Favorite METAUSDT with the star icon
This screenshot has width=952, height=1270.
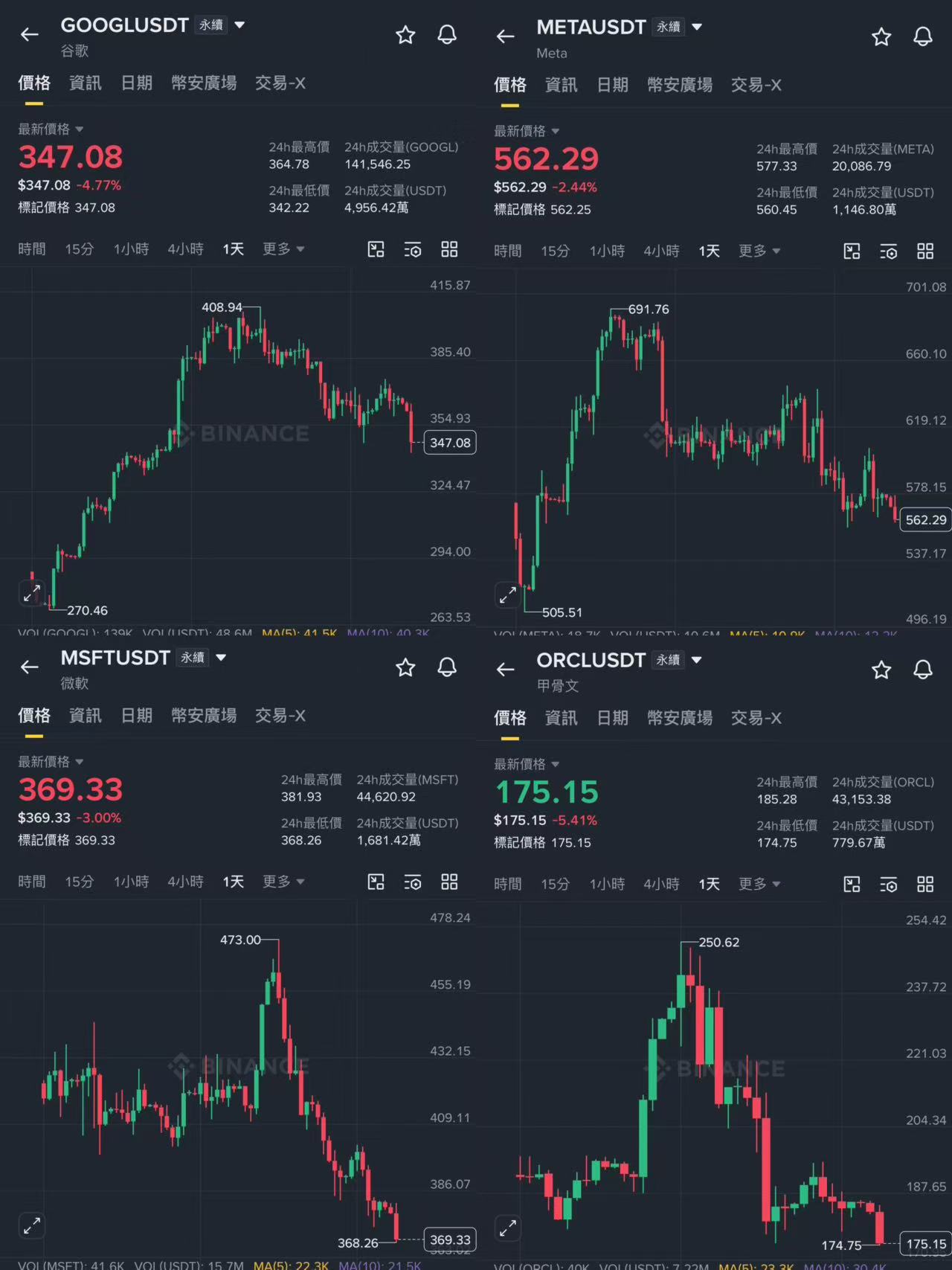[x=881, y=37]
